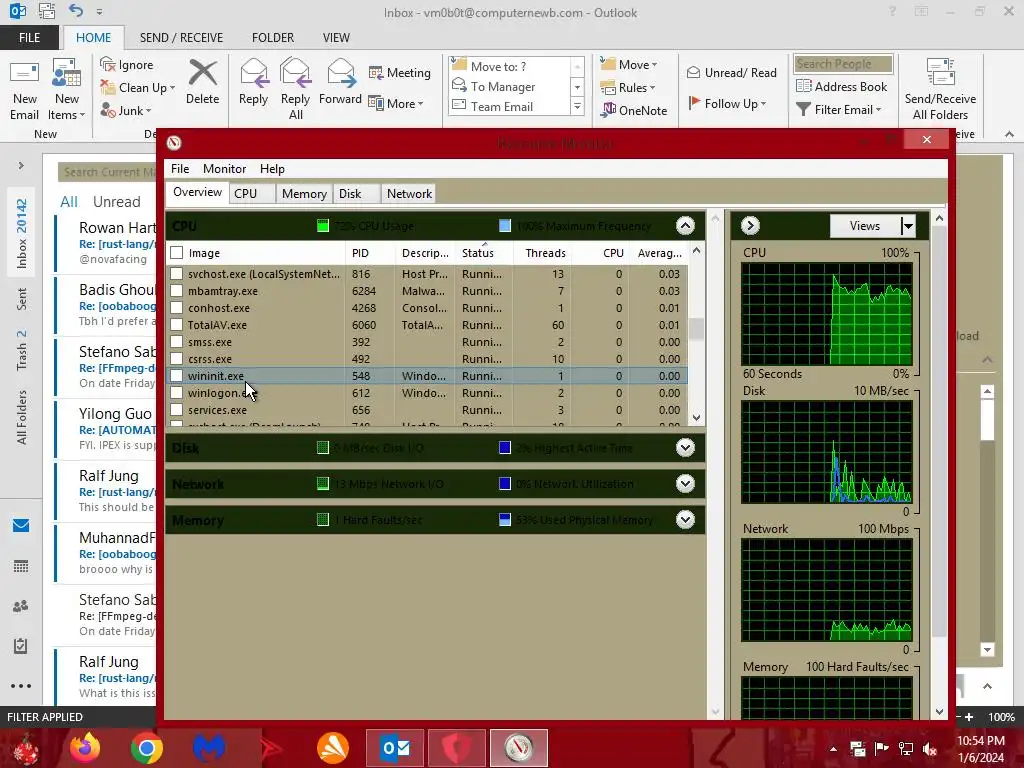Check the box for services.exe

(x=176, y=409)
